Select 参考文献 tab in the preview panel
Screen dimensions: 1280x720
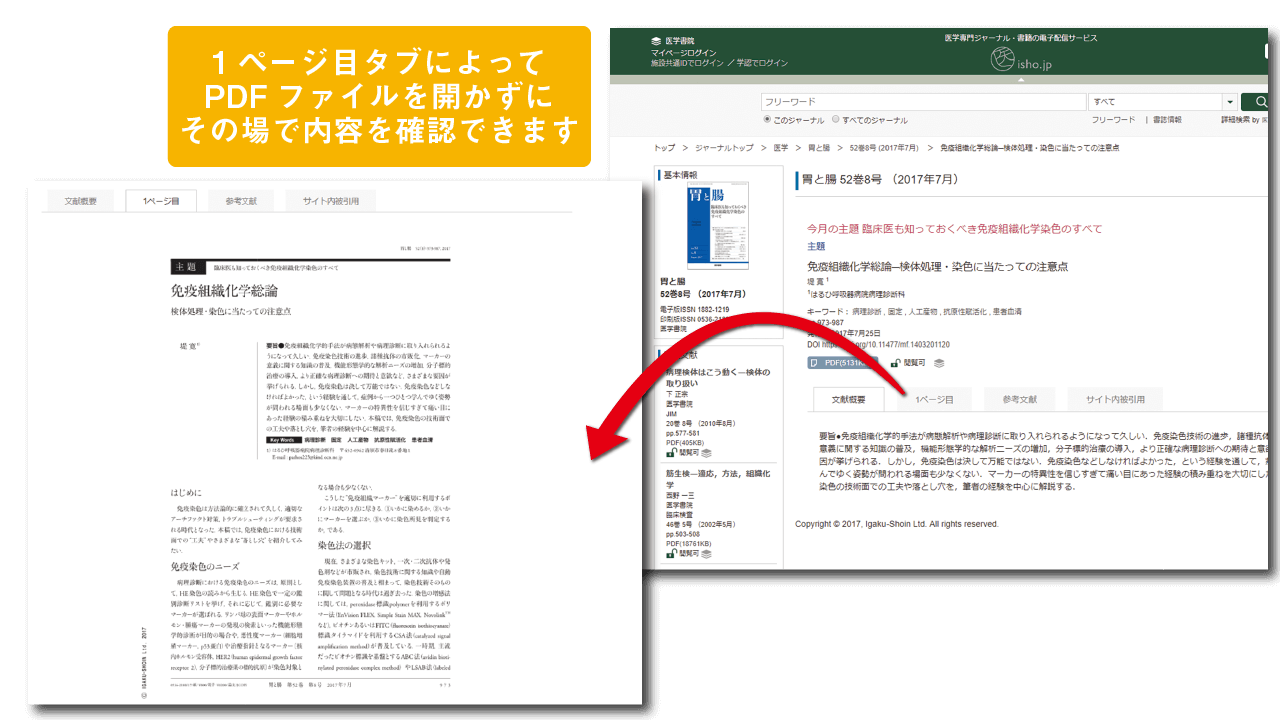pyautogui.click(x=240, y=201)
